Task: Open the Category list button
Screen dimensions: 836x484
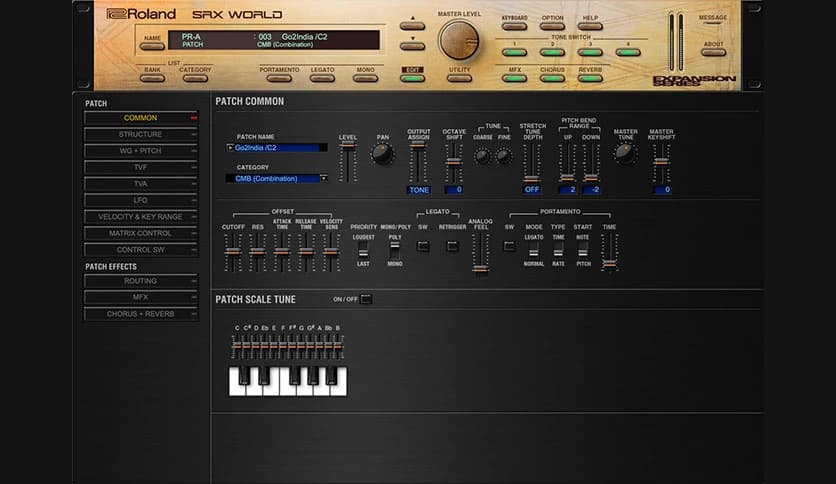Action: (x=195, y=78)
